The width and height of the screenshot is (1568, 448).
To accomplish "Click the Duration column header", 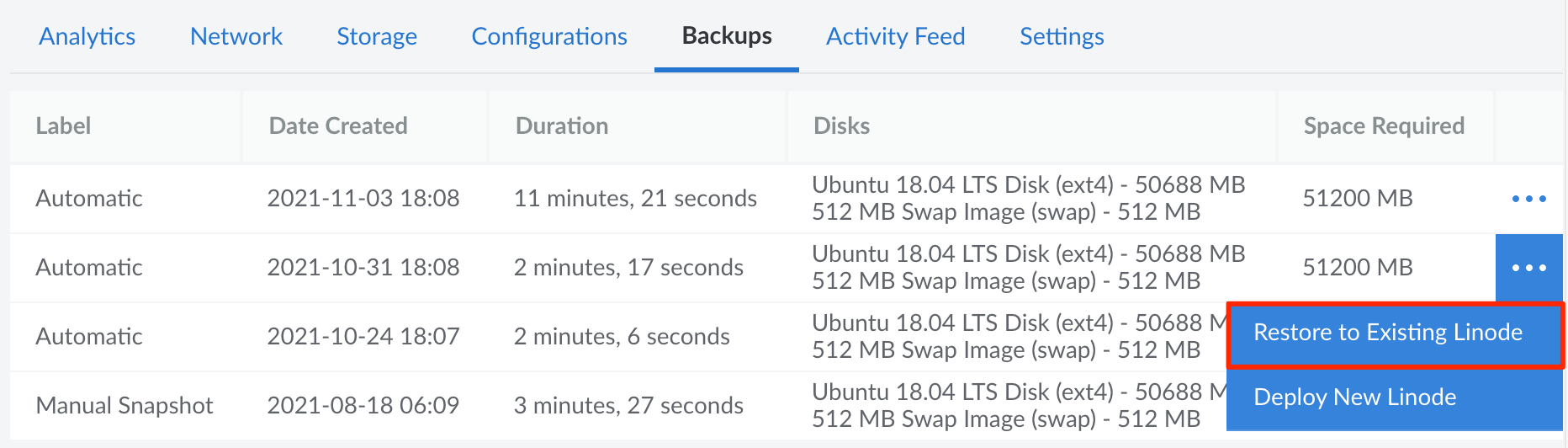I will (562, 126).
